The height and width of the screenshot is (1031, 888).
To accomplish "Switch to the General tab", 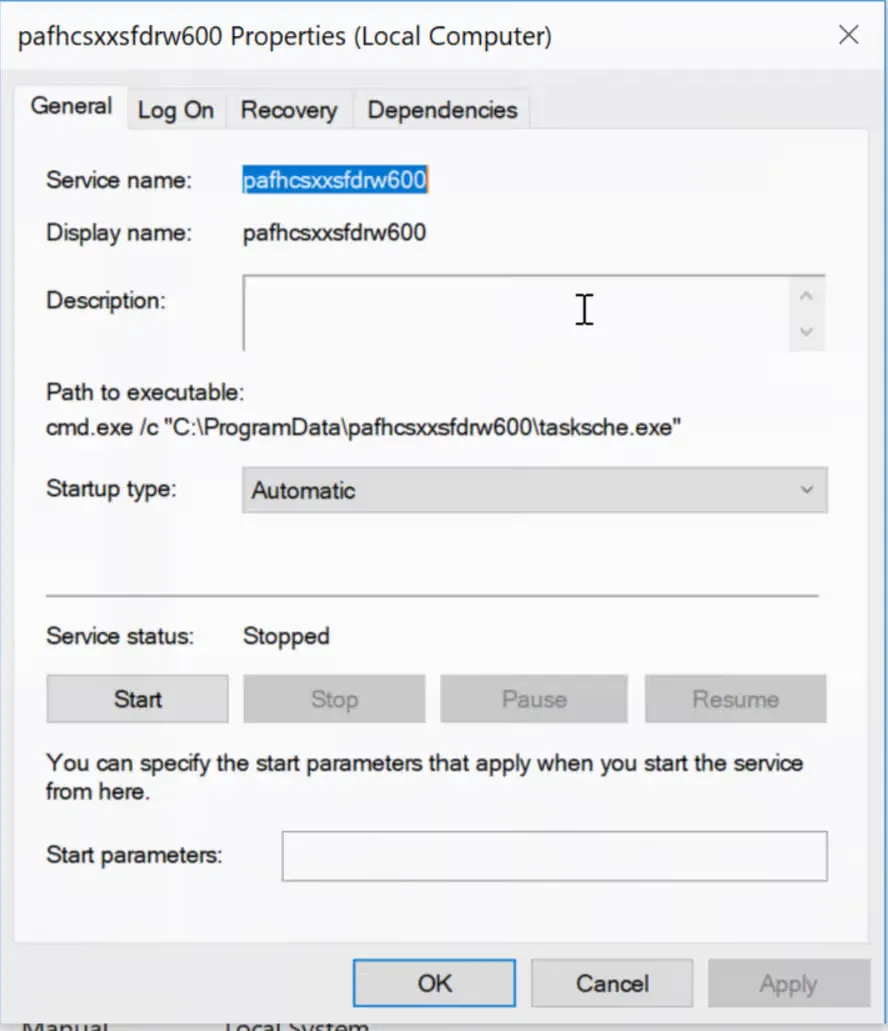I will (x=71, y=107).
